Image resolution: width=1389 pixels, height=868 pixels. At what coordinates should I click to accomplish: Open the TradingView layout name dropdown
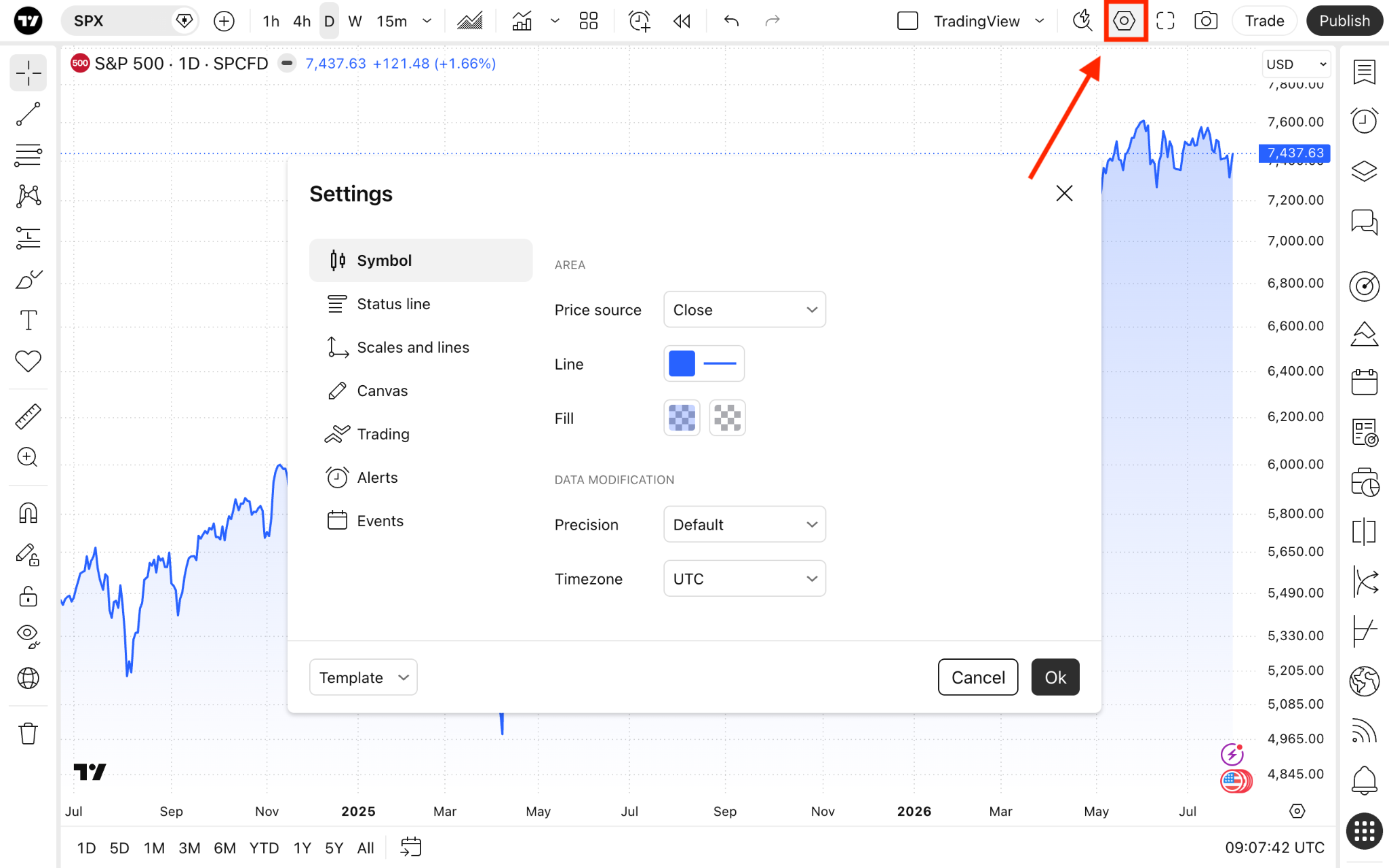pyautogui.click(x=1040, y=21)
